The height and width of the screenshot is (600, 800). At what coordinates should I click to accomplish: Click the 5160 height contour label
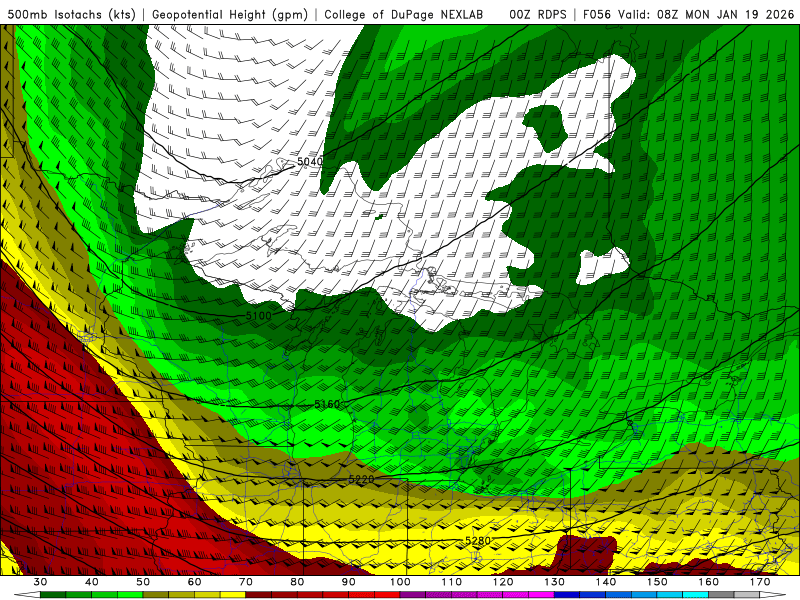[x=327, y=405]
